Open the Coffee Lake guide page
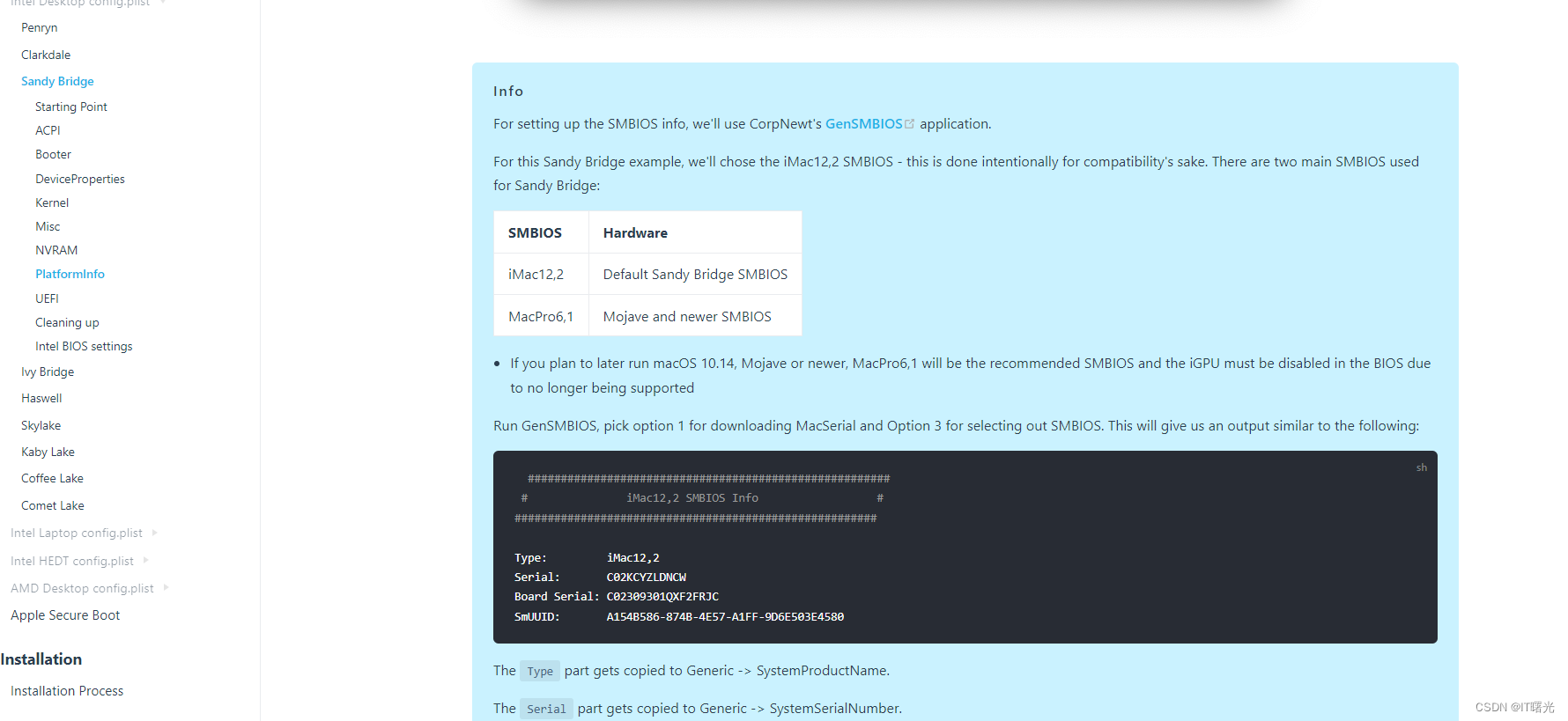Image resolution: width=1568 pixels, height=721 pixels. pos(52,478)
